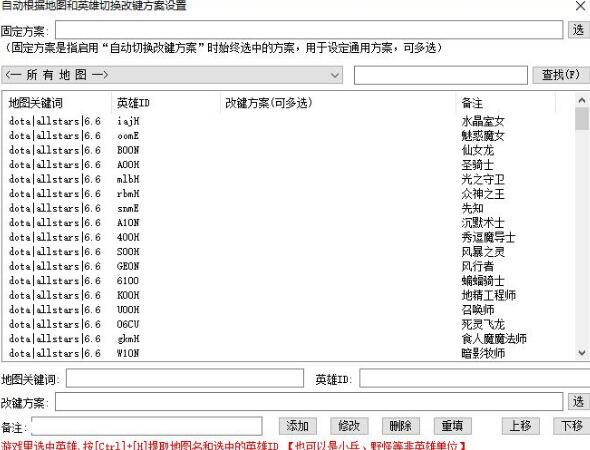The width and height of the screenshot is (590, 450).
Task: Open the 所有地图 dropdown
Action: pos(172,75)
